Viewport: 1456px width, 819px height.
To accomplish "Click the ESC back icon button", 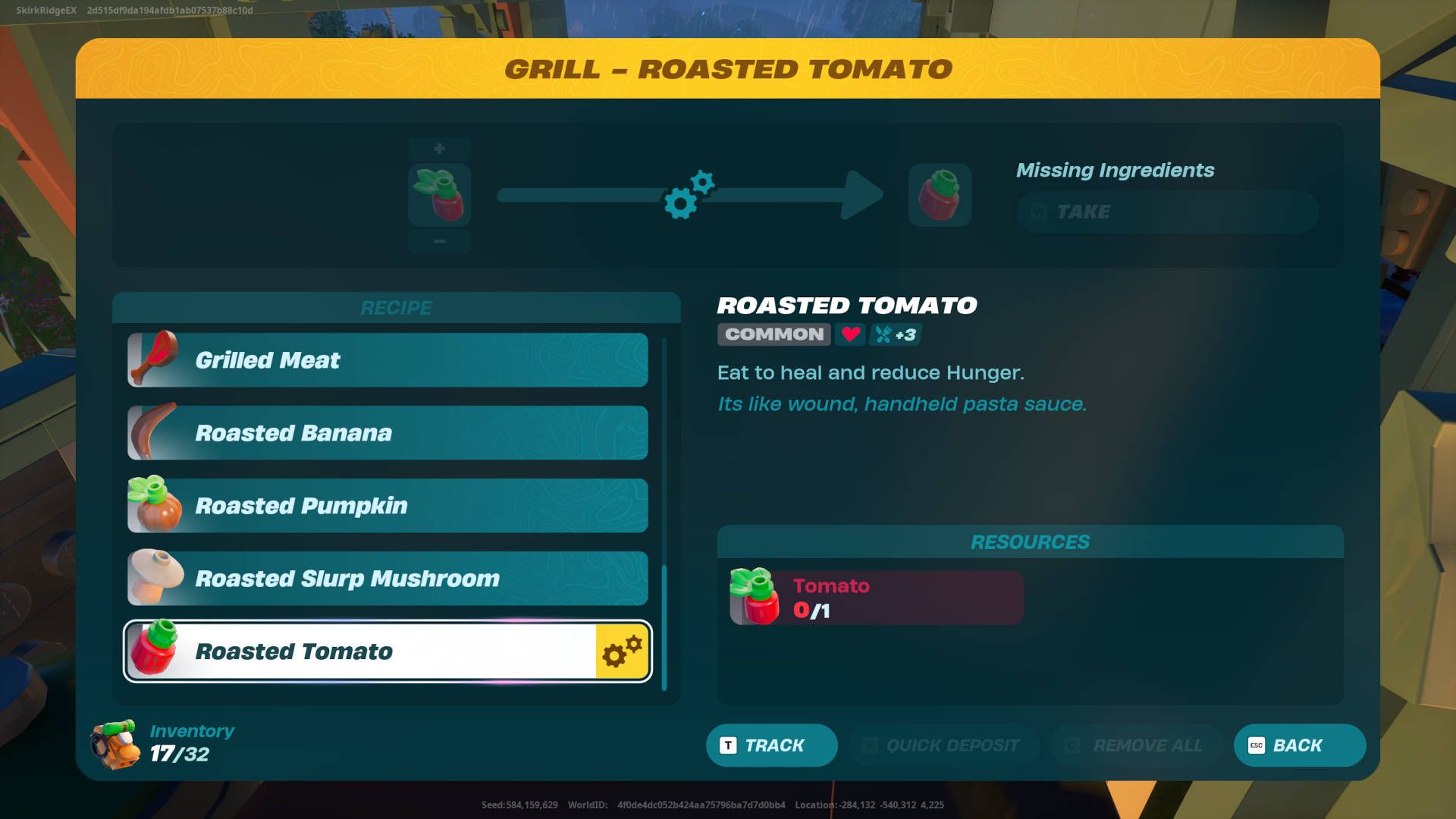I will point(1256,744).
